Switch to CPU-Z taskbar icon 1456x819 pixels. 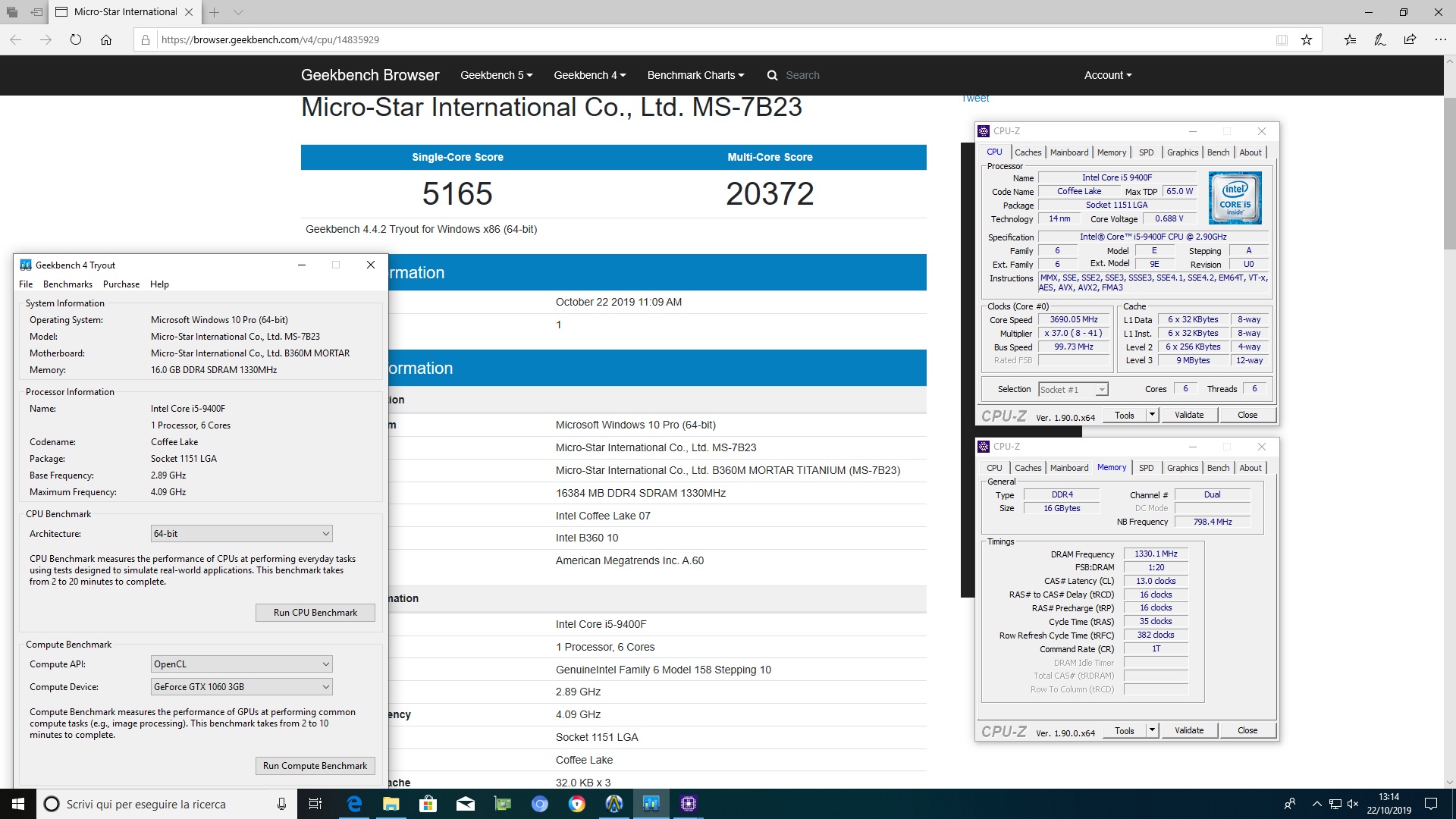coord(689,804)
